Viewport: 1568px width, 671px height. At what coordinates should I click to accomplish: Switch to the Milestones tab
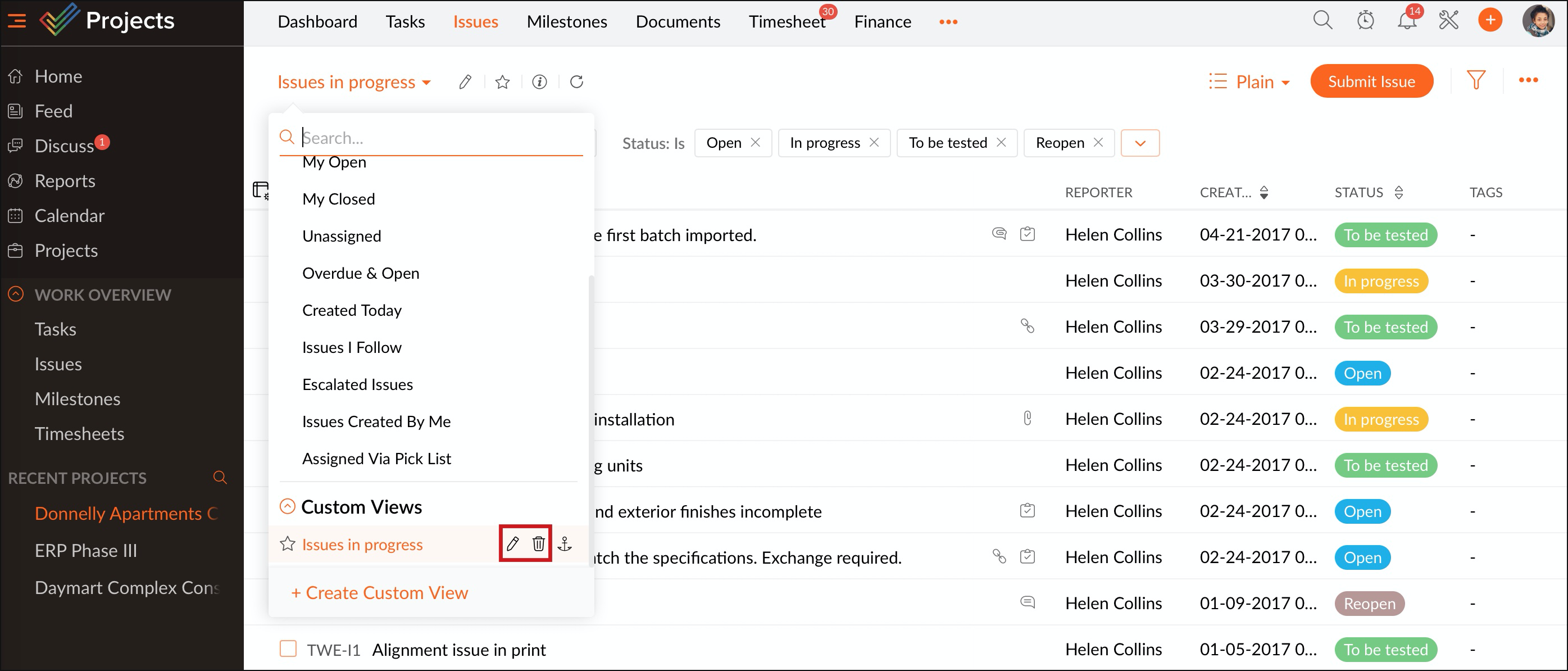pyautogui.click(x=567, y=22)
